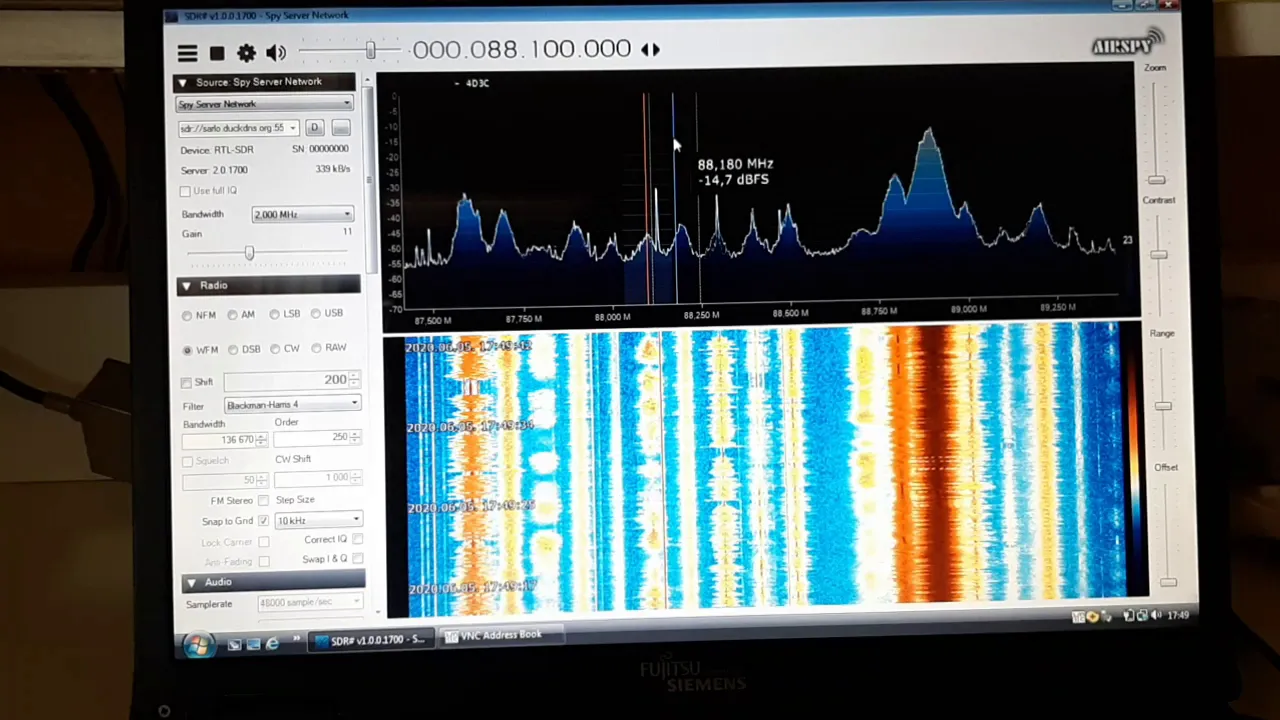
Task: Open the Spy Server Network source dropdown
Action: click(x=265, y=104)
